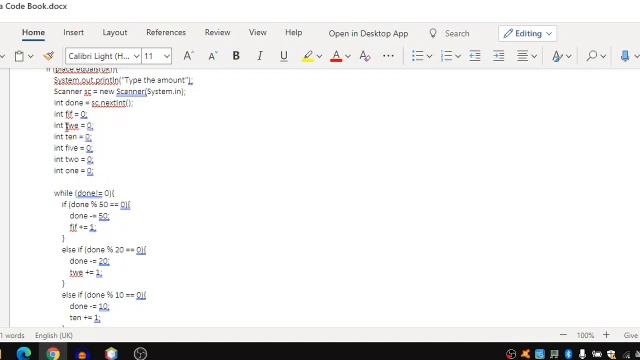Image resolution: width=640 pixels, height=360 pixels.
Task: Open OBS Studio from taskbar
Action: click(x=140, y=353)
